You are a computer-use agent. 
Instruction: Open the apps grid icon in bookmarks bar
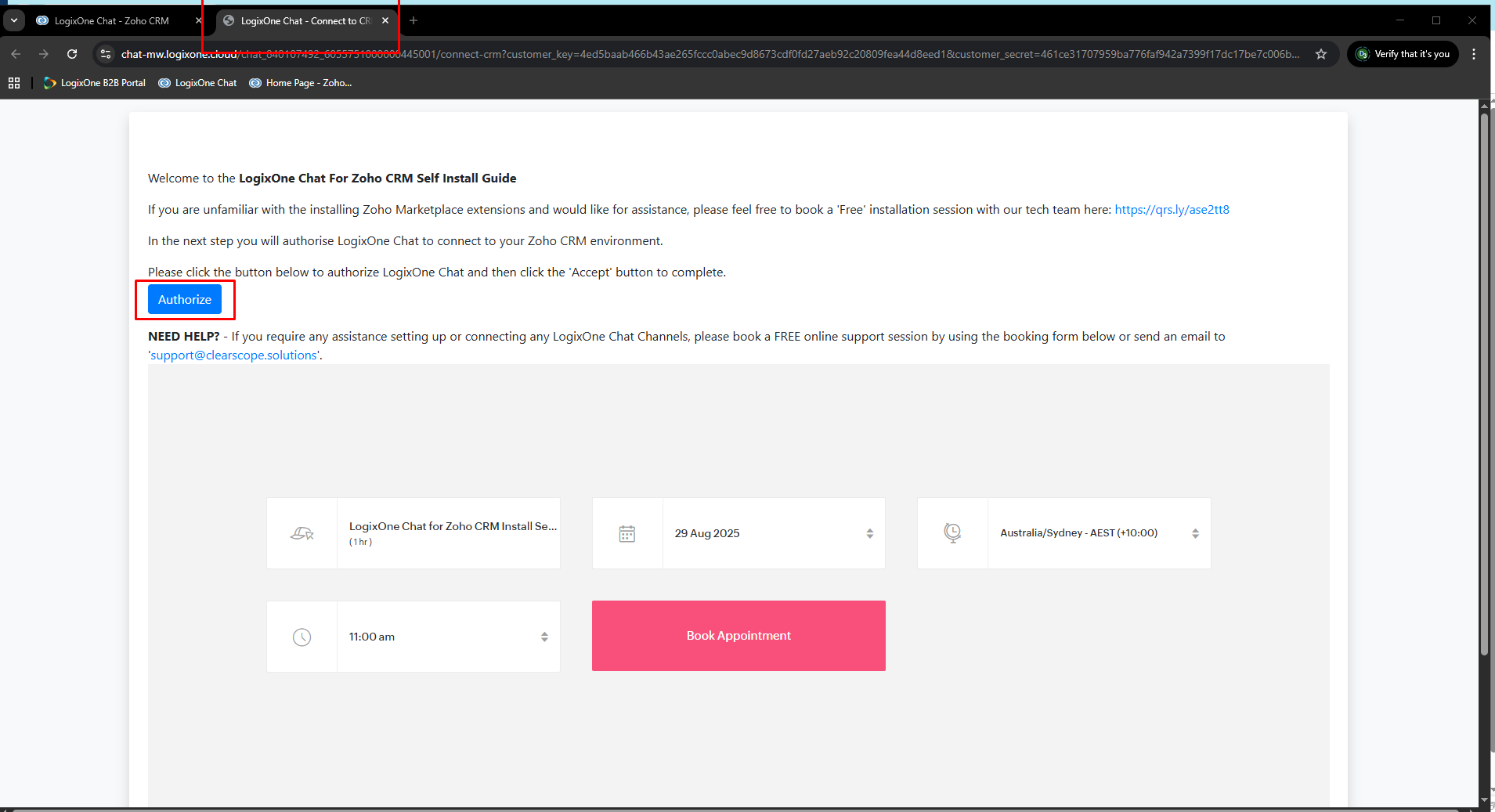click(14, 83)
